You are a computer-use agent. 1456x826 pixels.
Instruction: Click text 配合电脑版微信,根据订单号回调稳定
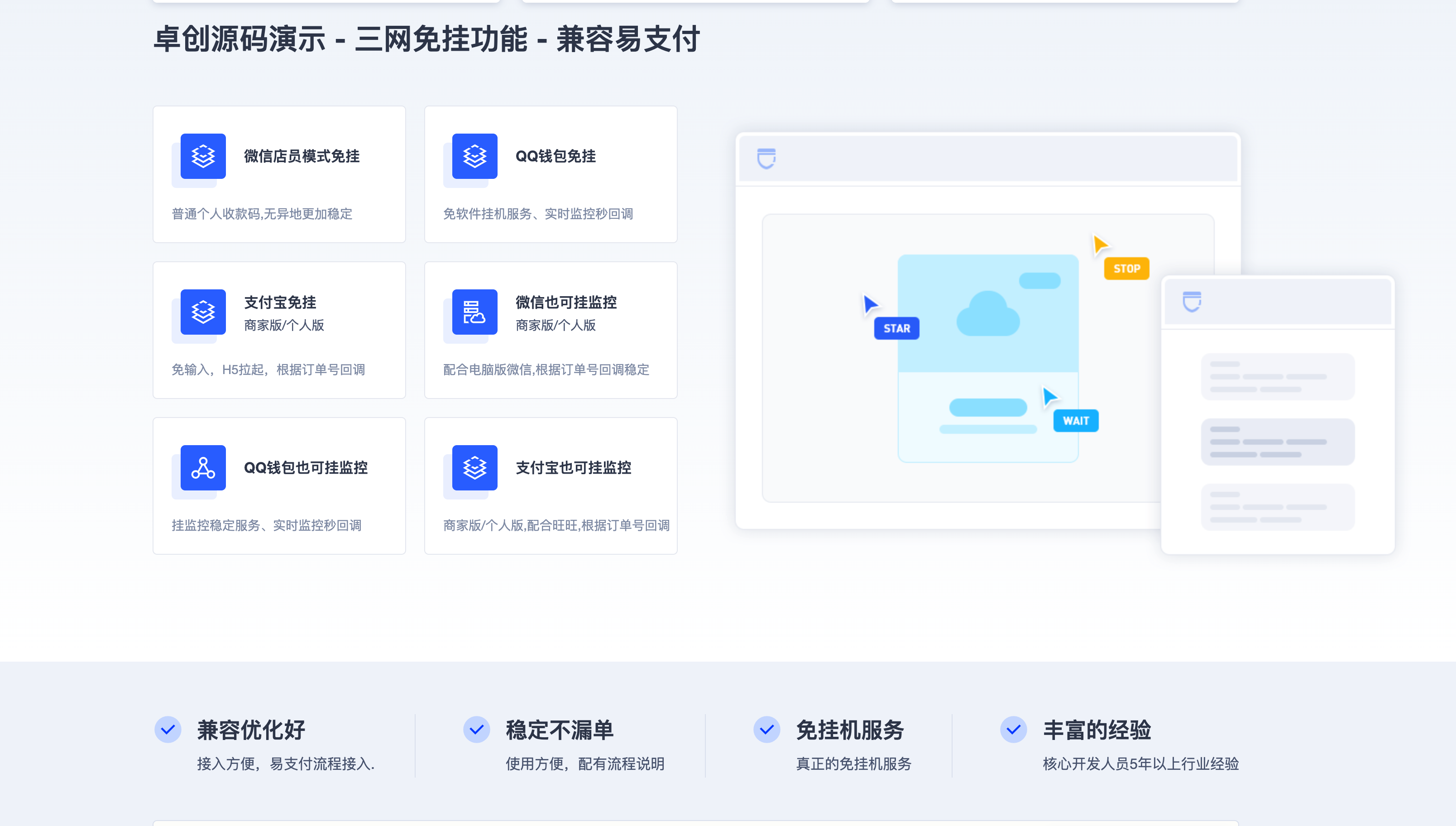point(546,370)
